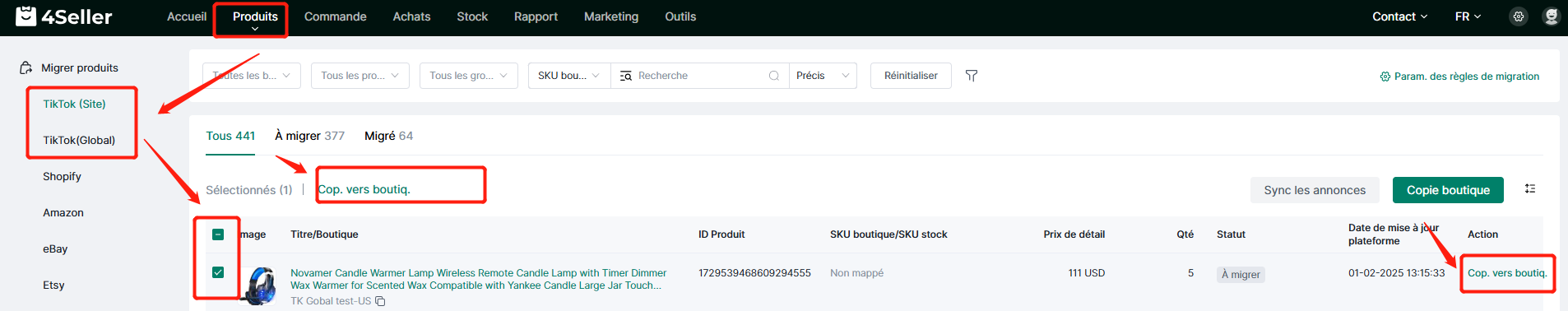Screen dimensions: 1568x311
Task: Expand the 'Tous les gro...' dropdown
Action: pyautogui.click(x=469, y=76)
